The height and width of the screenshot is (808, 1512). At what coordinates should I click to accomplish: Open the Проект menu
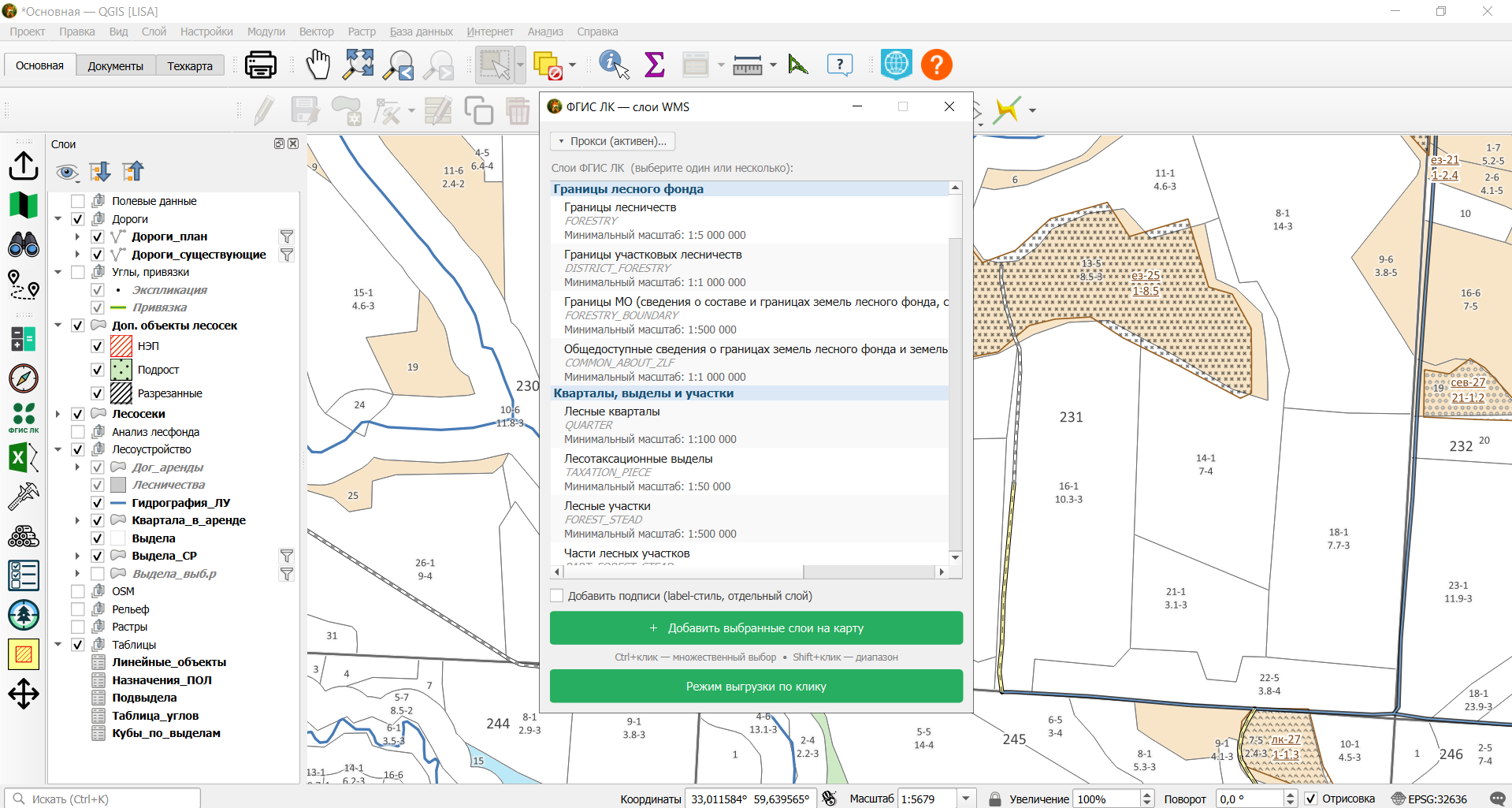(28, 32)
